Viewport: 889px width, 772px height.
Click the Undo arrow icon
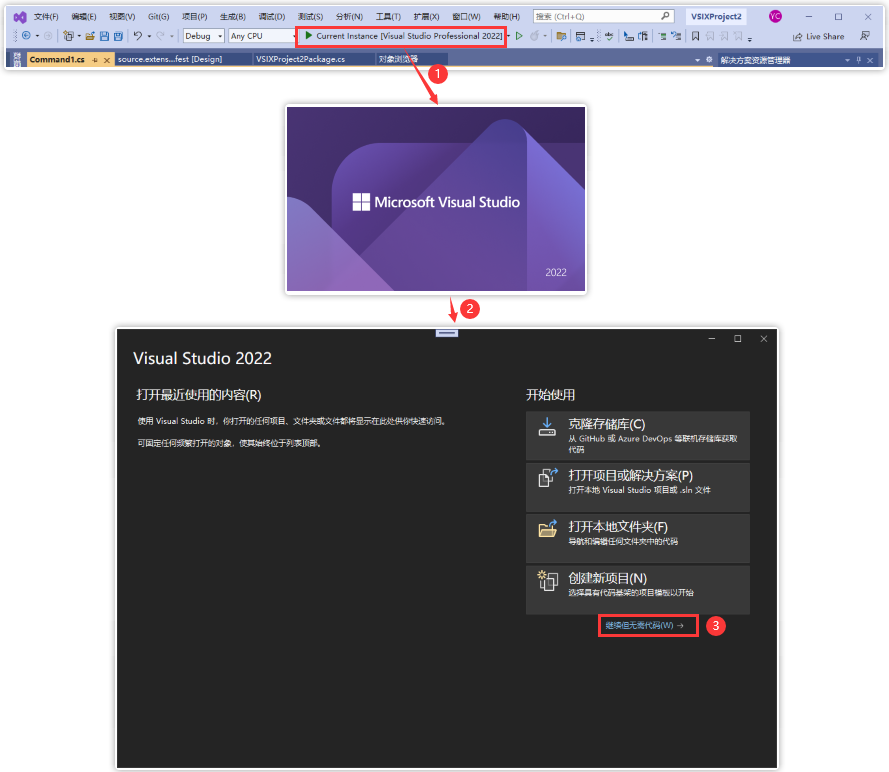[x=138, y=36]
